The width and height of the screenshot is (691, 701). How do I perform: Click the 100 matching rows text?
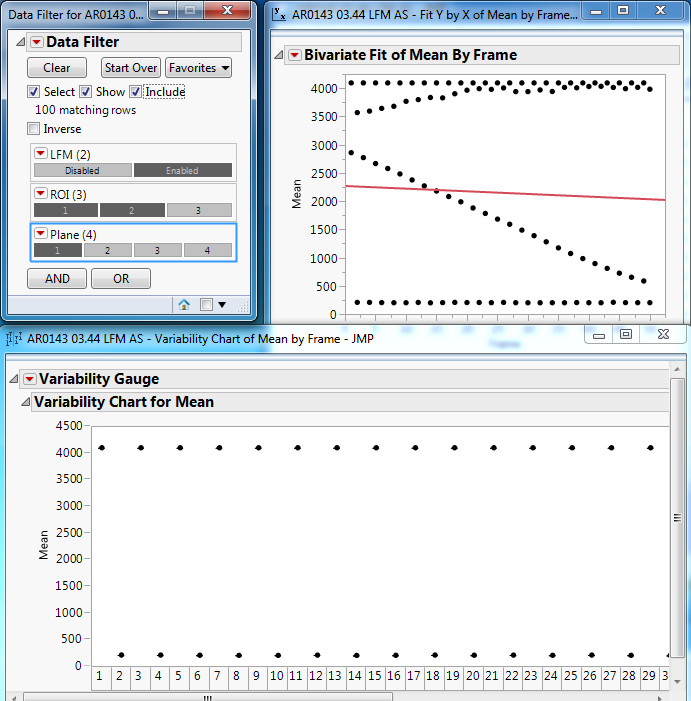(85, 110)
